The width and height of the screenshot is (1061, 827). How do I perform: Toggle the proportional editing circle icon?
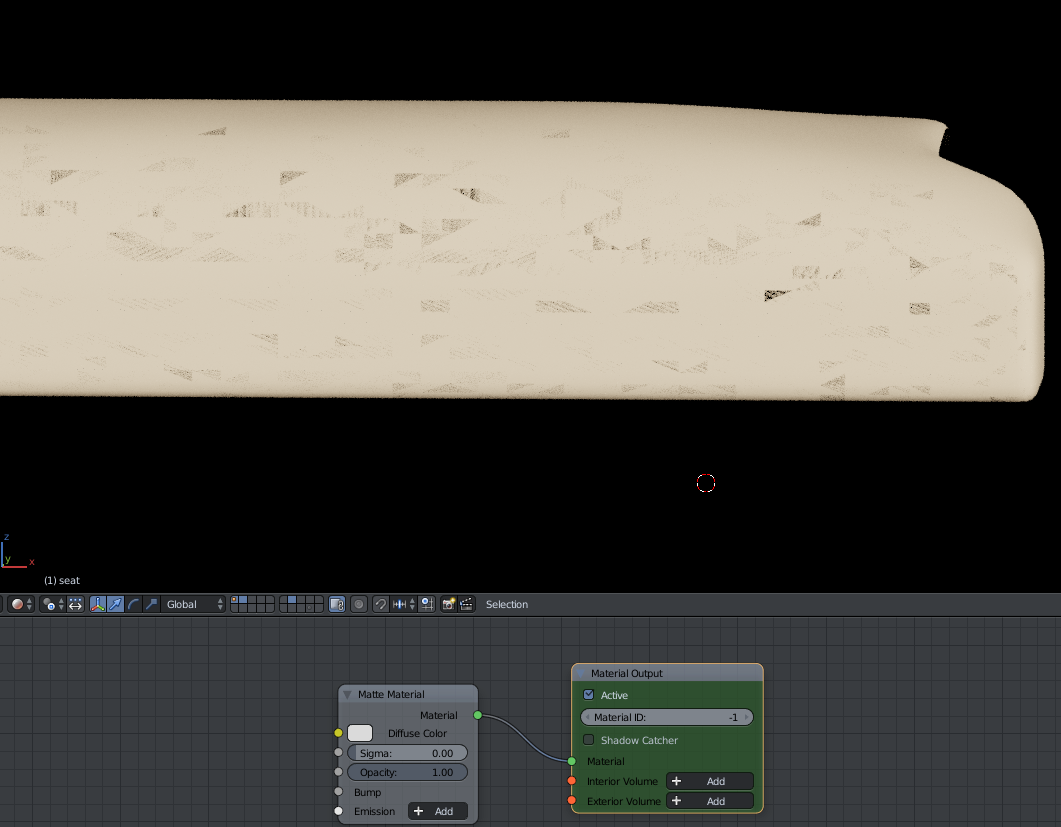pos(360,604)
